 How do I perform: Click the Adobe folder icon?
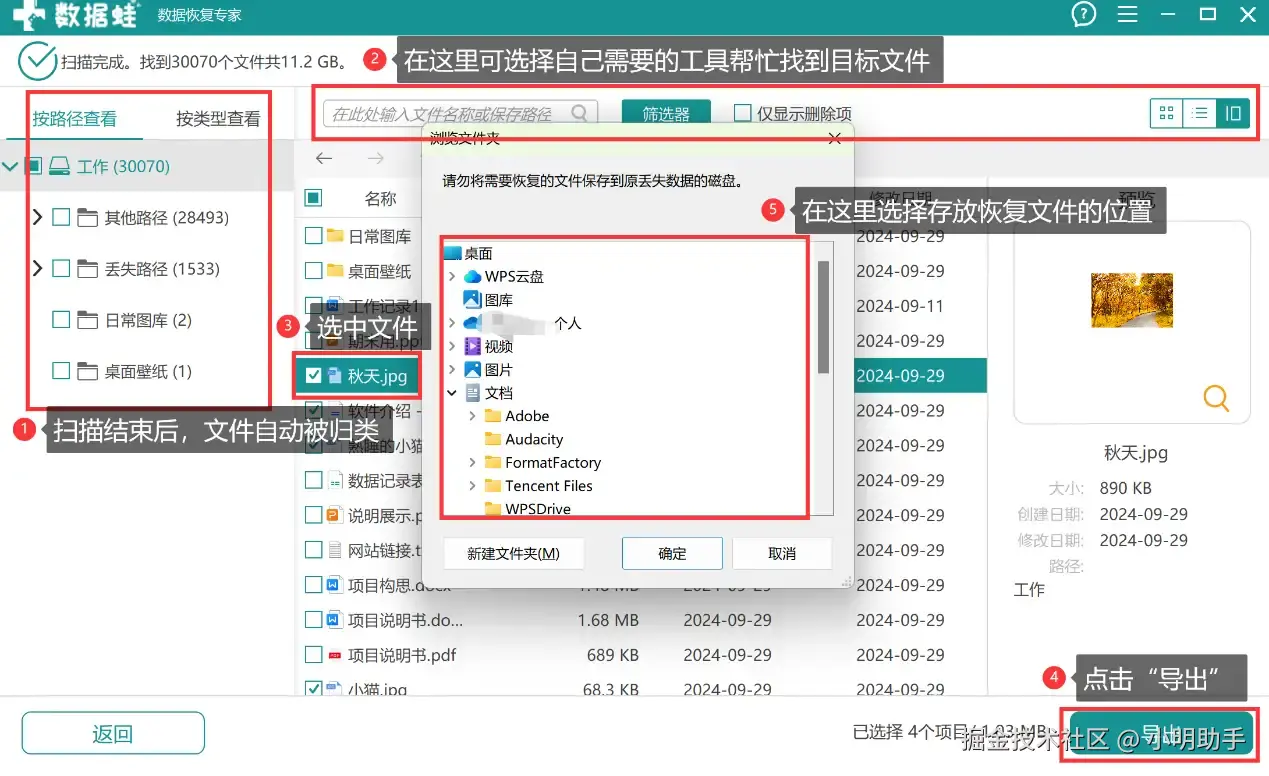492,416
